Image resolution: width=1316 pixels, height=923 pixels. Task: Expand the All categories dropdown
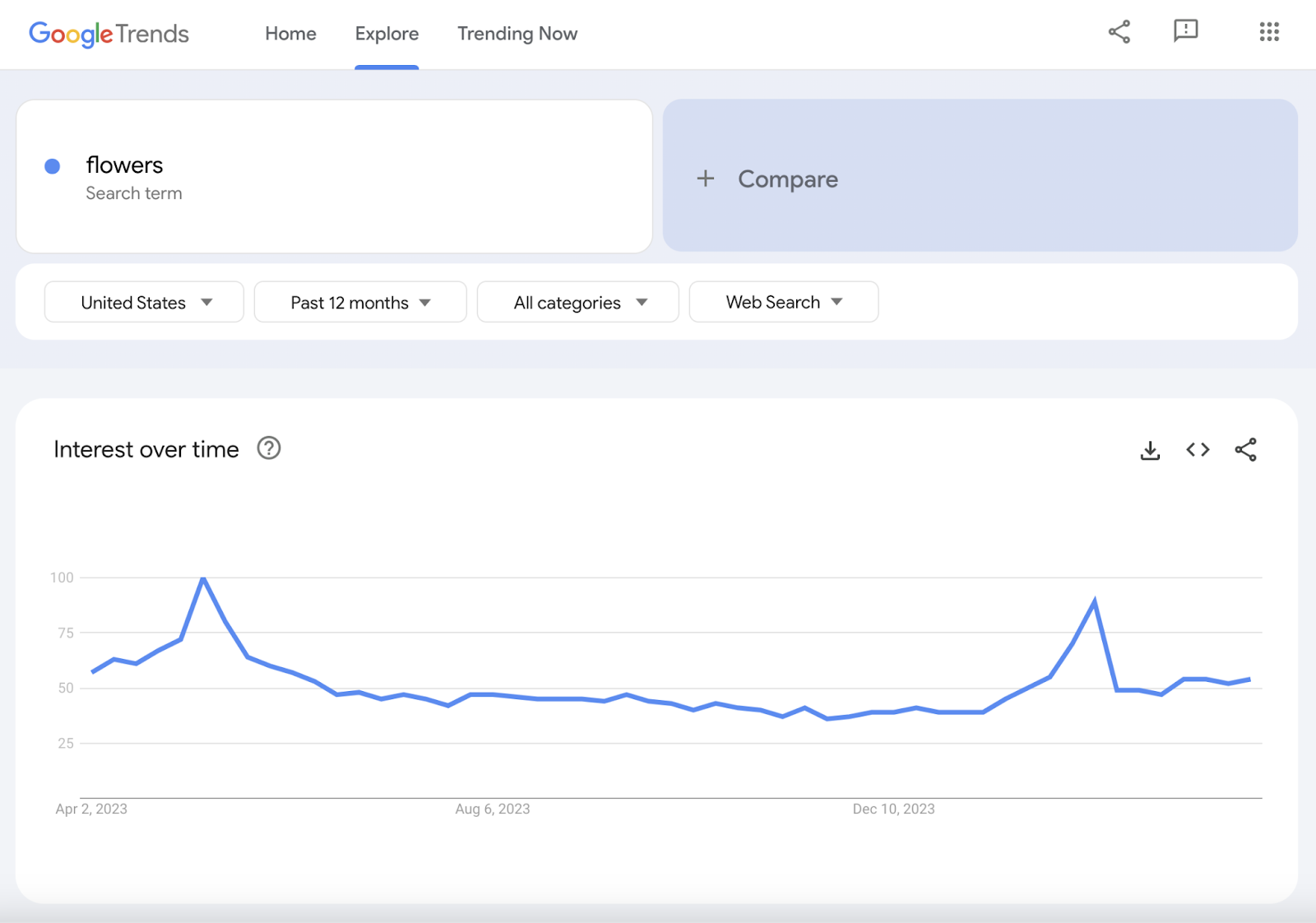coord(577,302)
